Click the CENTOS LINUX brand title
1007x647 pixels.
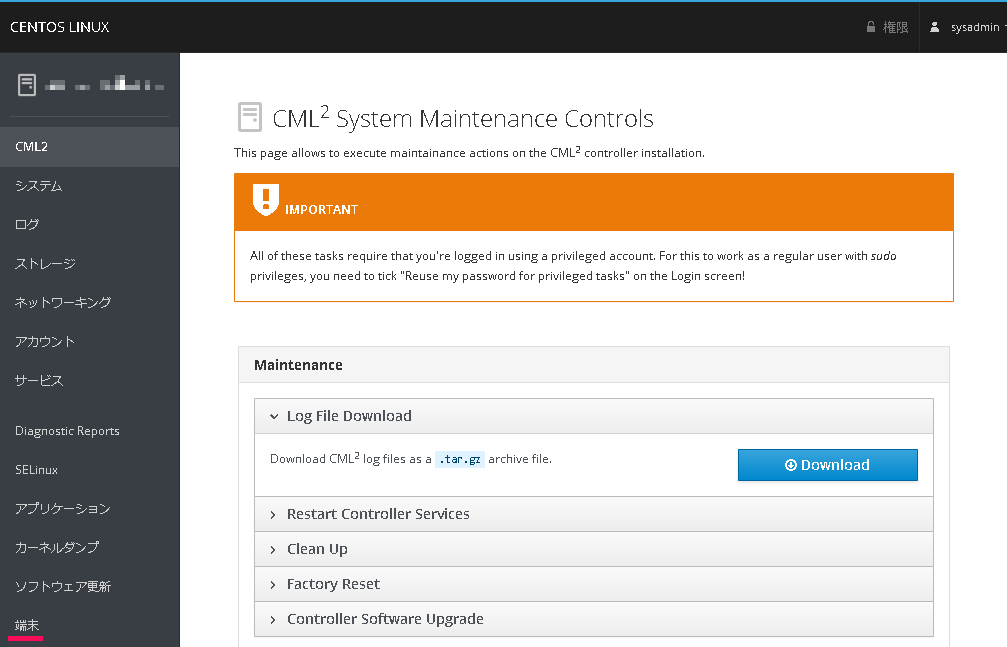point(60,27)
